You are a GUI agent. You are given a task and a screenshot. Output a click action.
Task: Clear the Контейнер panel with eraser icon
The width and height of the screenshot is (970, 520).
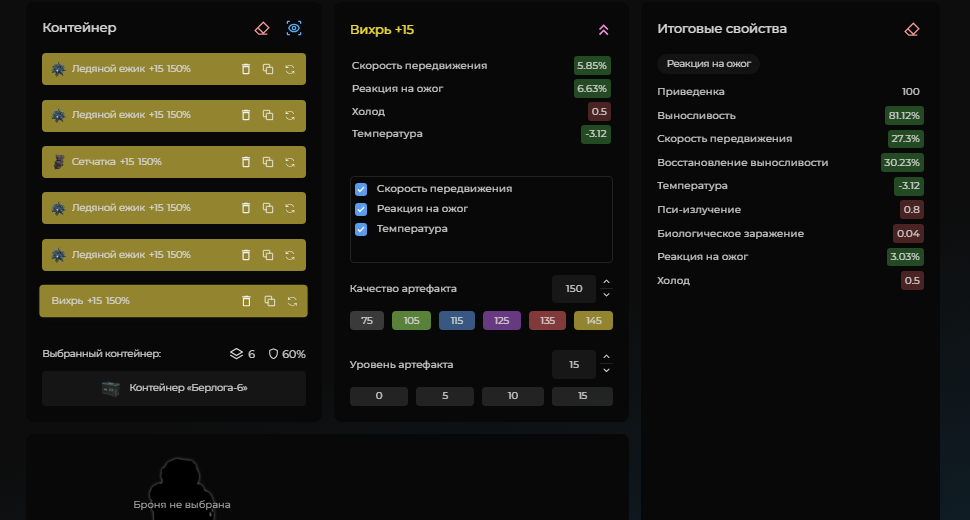(x=262, y=28)
